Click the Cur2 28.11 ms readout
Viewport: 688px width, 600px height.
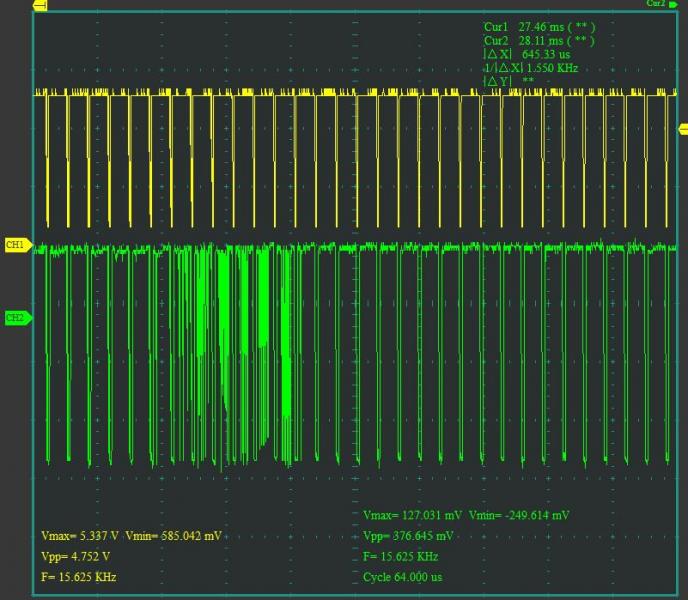pos(538,41)
